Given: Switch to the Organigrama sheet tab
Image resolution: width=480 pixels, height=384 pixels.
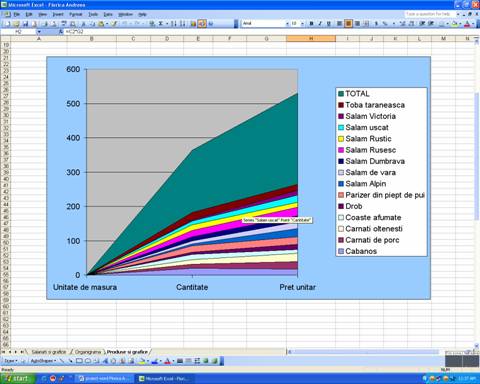Looking at the screenshot, I should [x=88, y=352].
